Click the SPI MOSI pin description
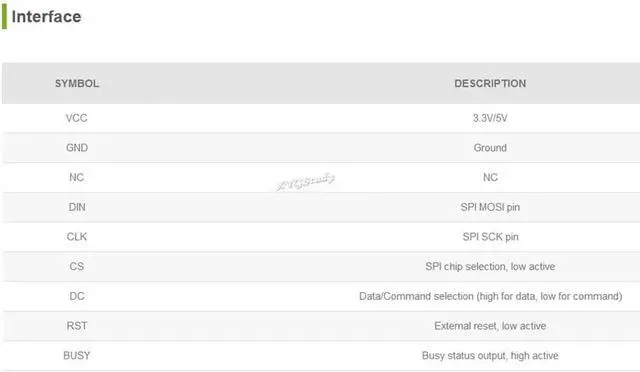The height and width of the screenshot is (372, 640). (490, 207)
